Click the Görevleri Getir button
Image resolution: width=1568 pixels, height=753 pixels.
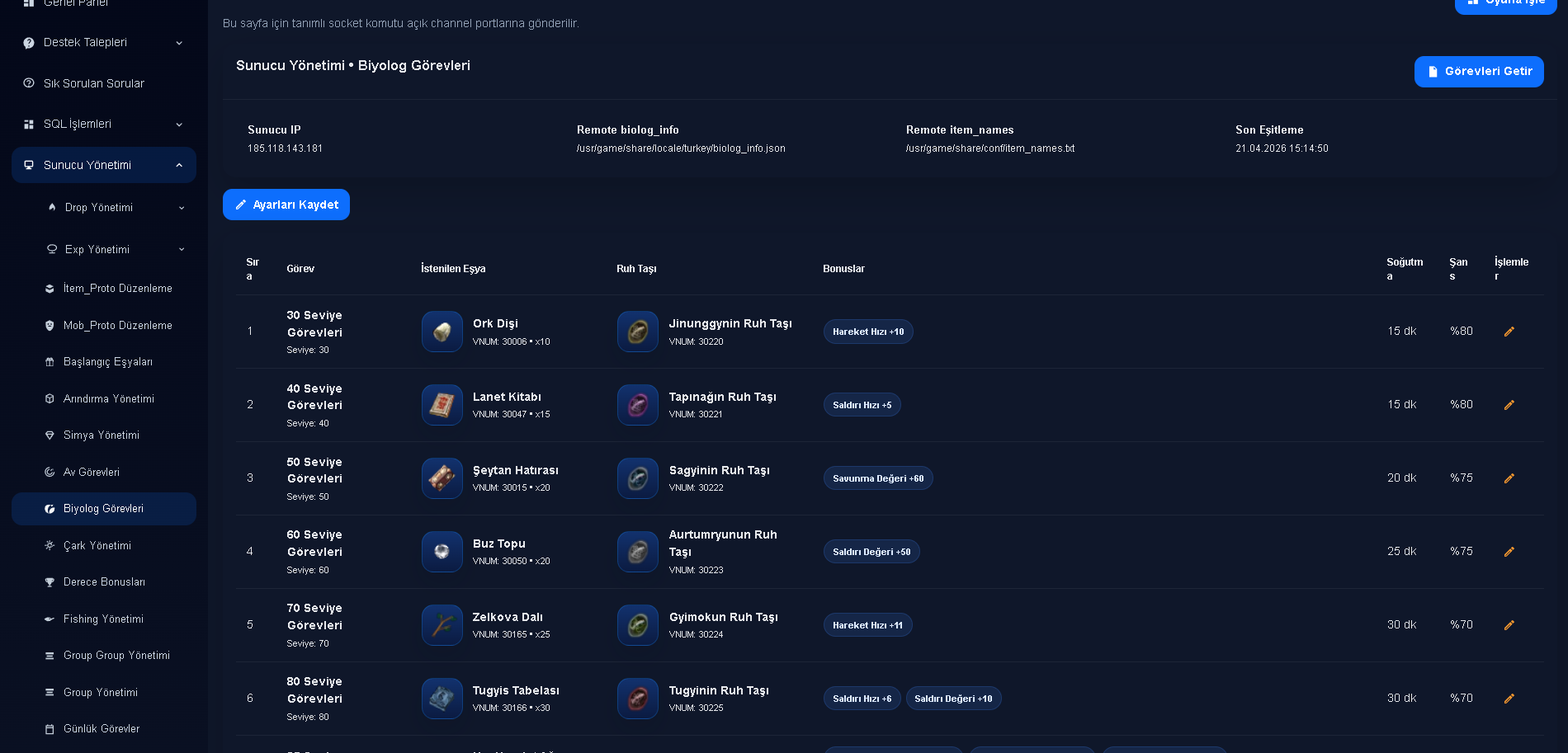coord(1479,72)
